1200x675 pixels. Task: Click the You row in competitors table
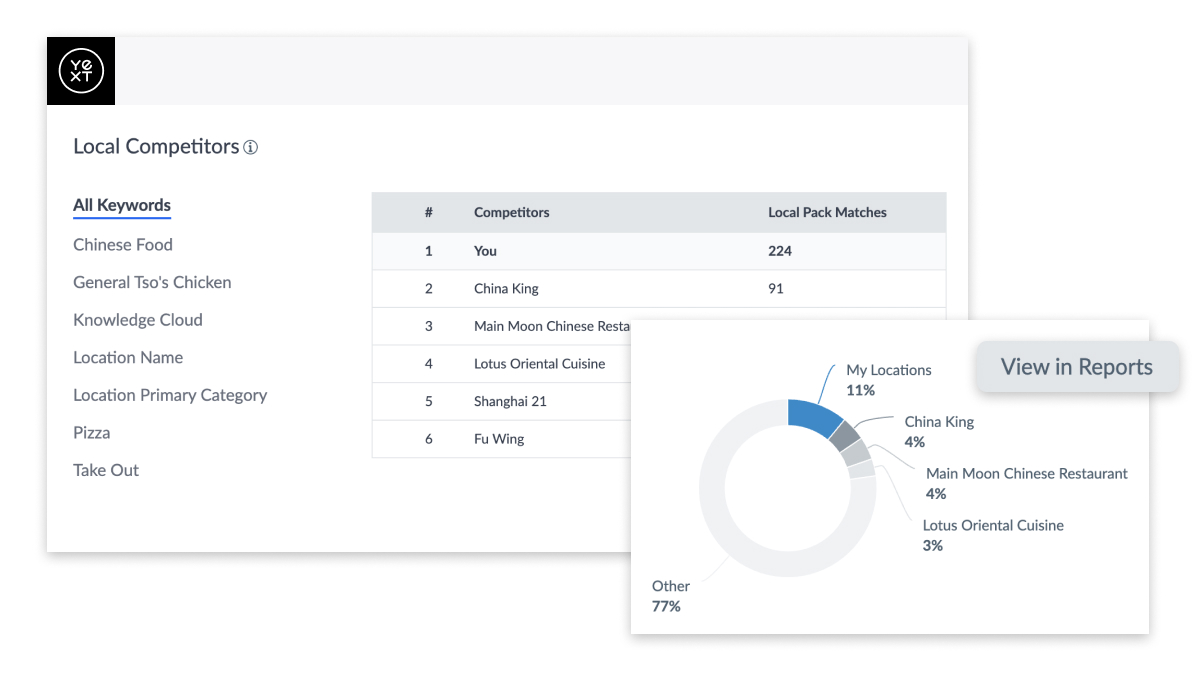(659, 251)
